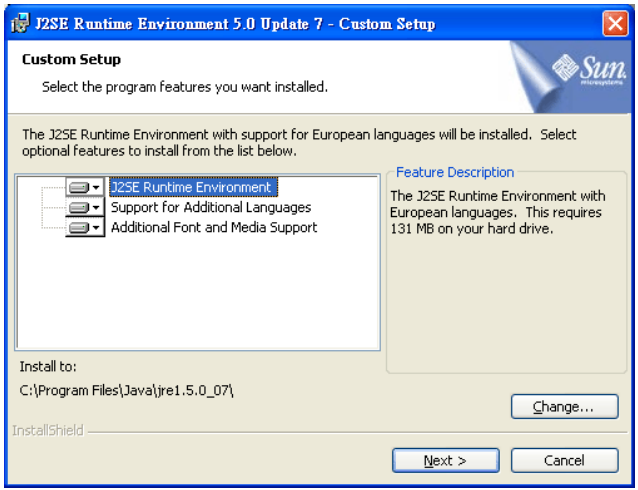The image size is (638, 490).
Task: Expand the Support for Additional Languages install options arrow
Action: [x=96, y=208]
